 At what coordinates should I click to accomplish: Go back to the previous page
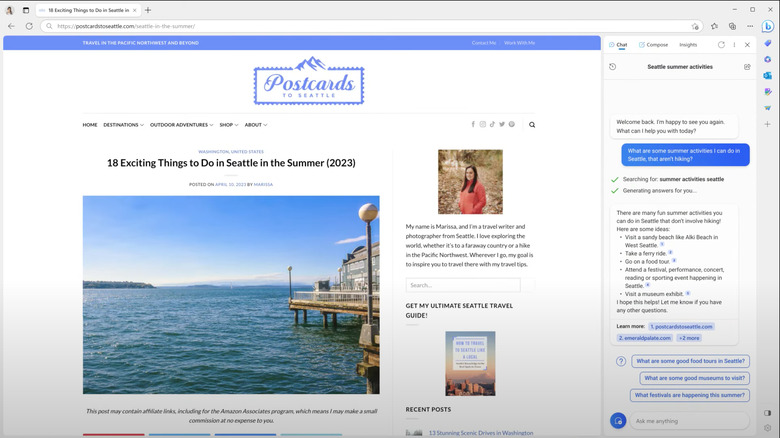click(x=11, y=26)
